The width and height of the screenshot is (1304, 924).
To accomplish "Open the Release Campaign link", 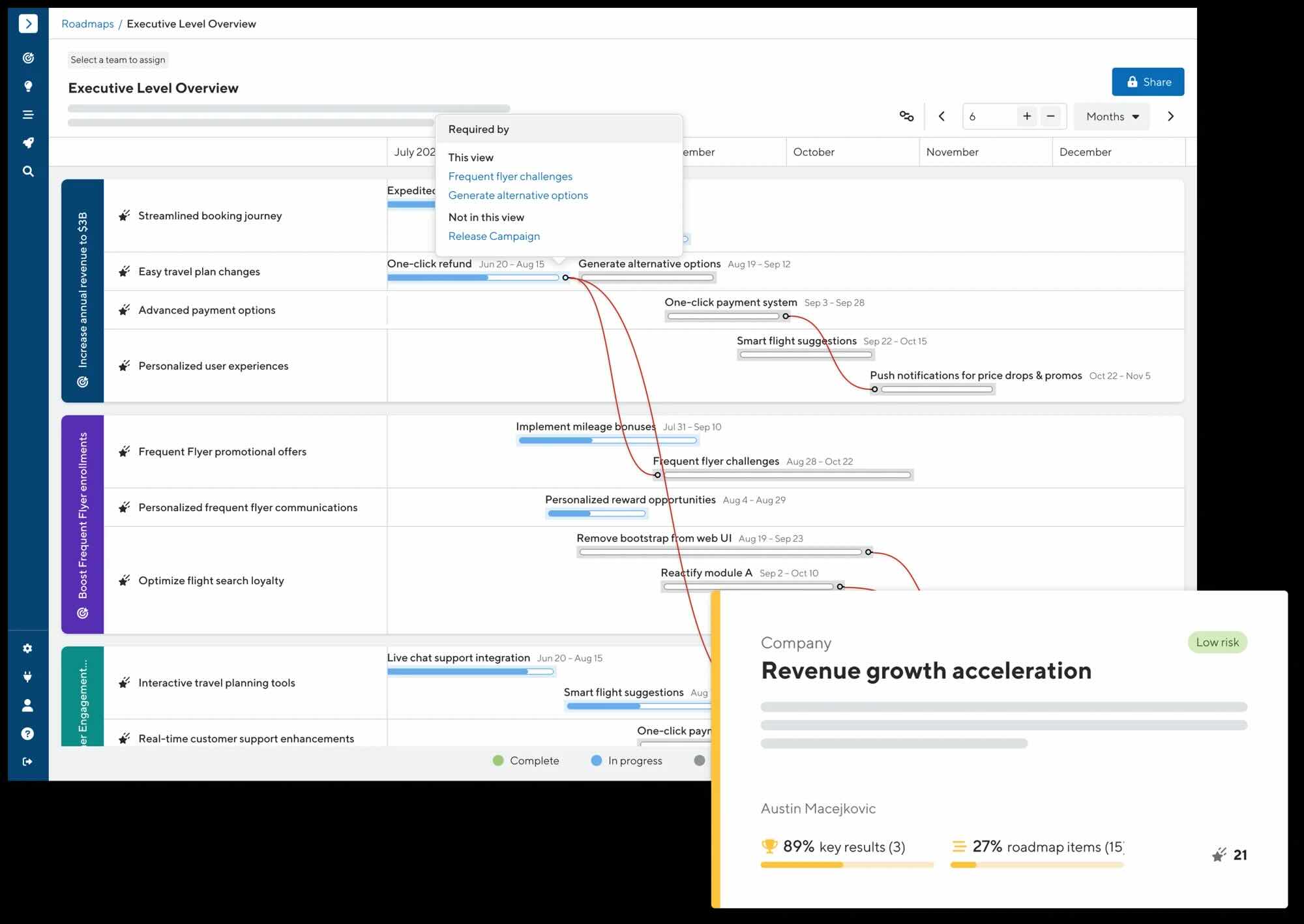I will point(494,236).
